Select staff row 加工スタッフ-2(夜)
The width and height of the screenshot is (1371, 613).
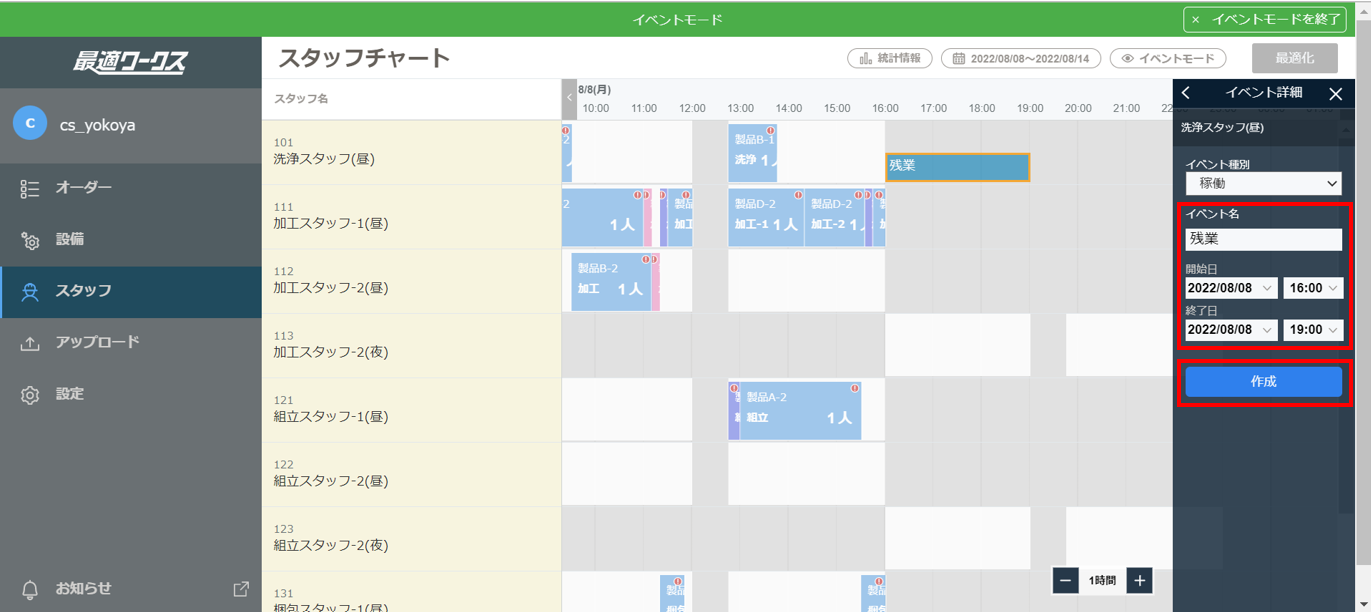click(x=412, y=345)
